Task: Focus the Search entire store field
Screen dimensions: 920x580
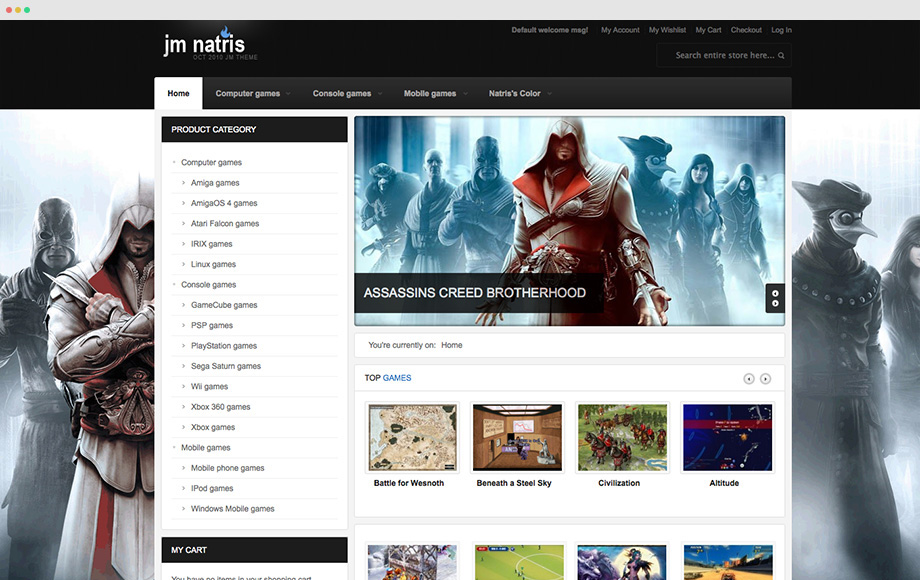Action: pyautogui.click(x=724, y=55)
